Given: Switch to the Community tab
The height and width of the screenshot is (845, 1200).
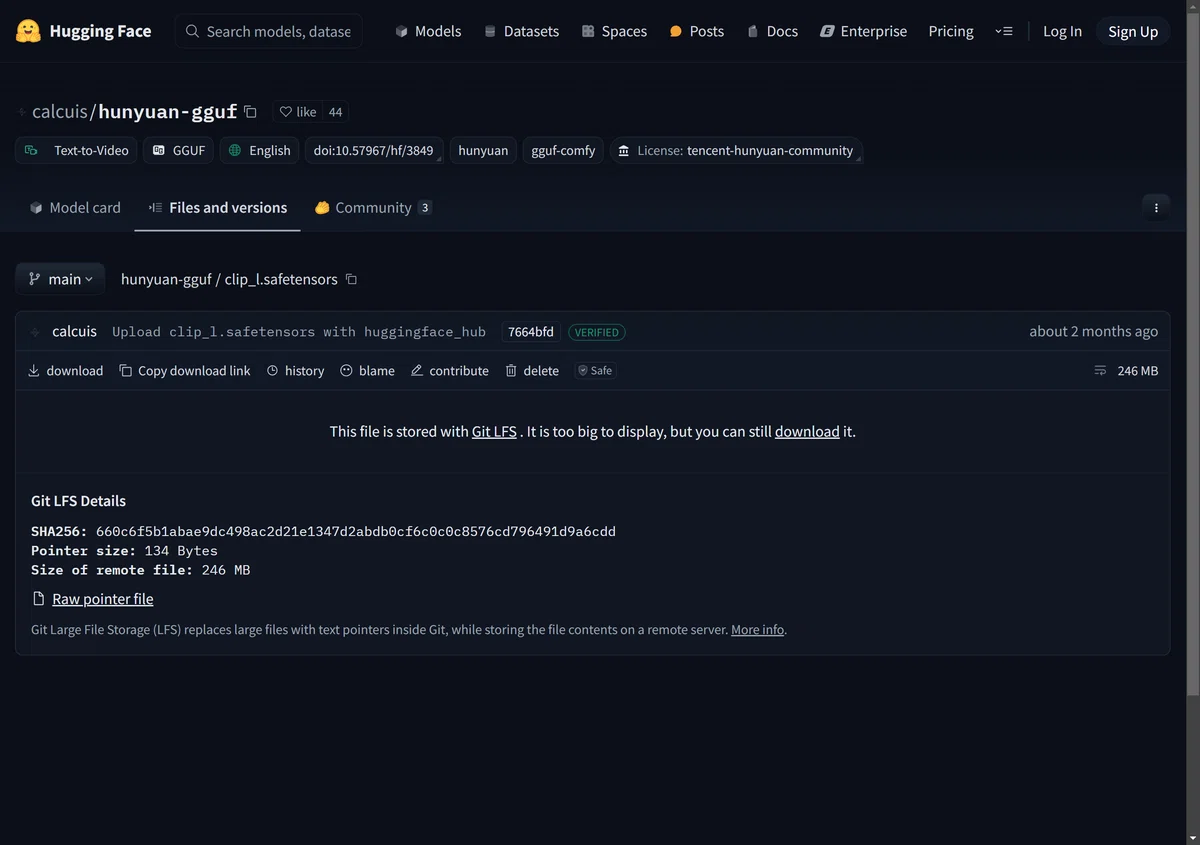Looking at the screenshot, I should [373, 207].
